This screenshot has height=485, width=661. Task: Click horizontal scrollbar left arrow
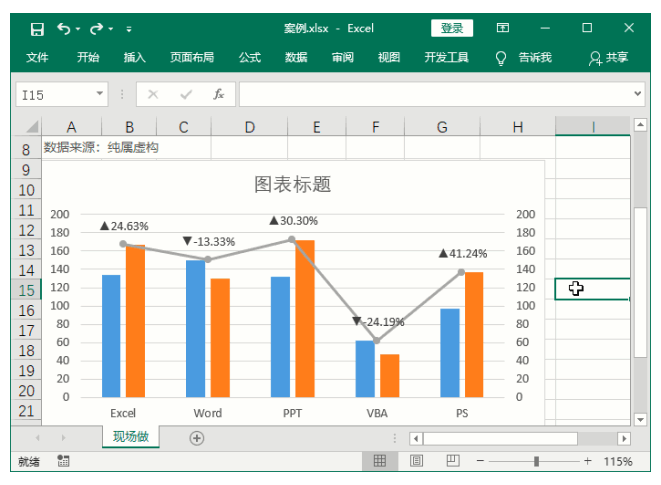point(416,439)
